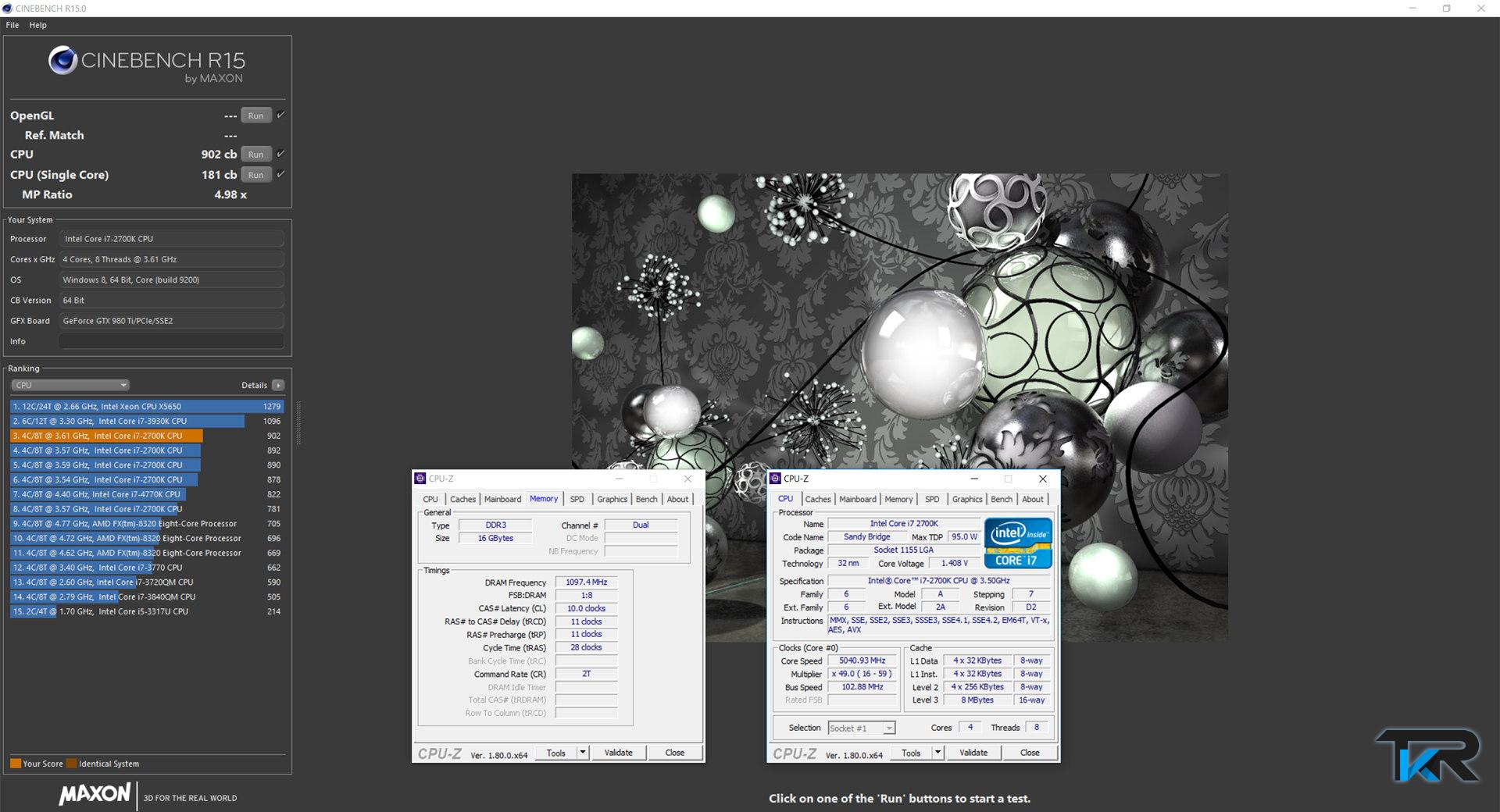Click Tools button in Memory CPU-Z window
Screen dimensions: 1500x812
coord(556,753)
